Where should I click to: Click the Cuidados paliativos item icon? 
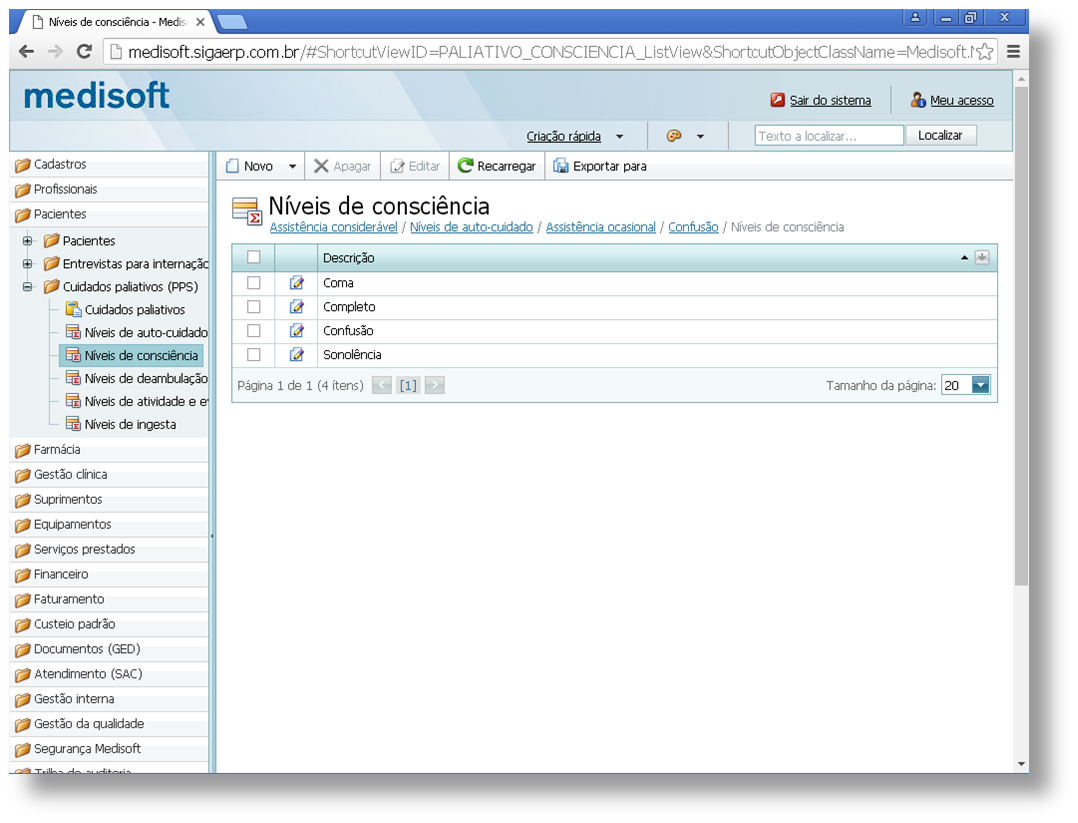pyautogui.click(x=73, y=309)
